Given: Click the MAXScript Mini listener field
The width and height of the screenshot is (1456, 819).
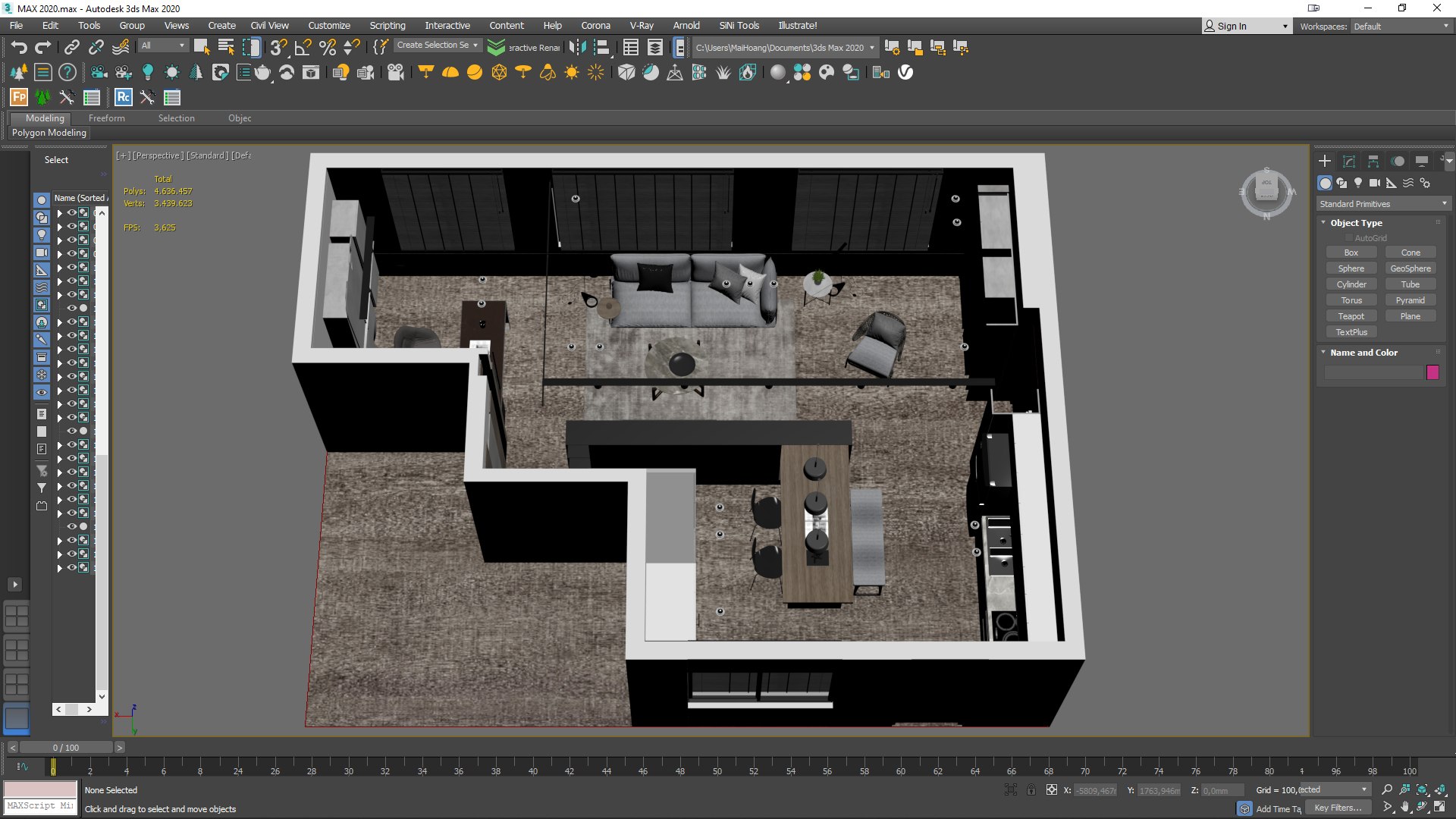Looking at the screenshot, I should coord(41,806).
